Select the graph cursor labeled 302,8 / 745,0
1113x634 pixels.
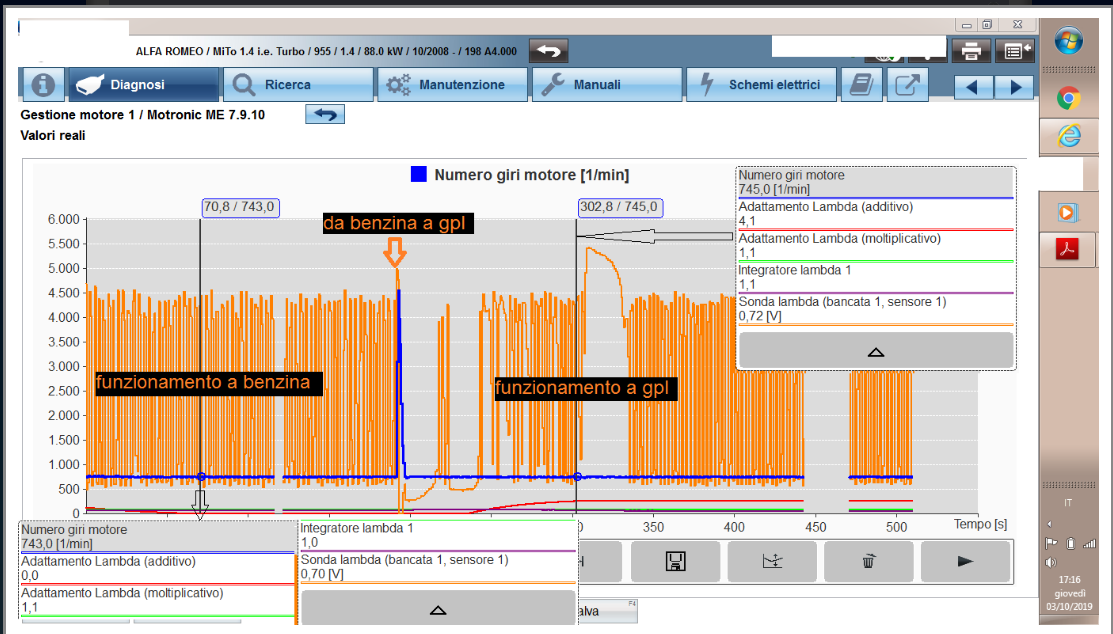click(620, 207)
